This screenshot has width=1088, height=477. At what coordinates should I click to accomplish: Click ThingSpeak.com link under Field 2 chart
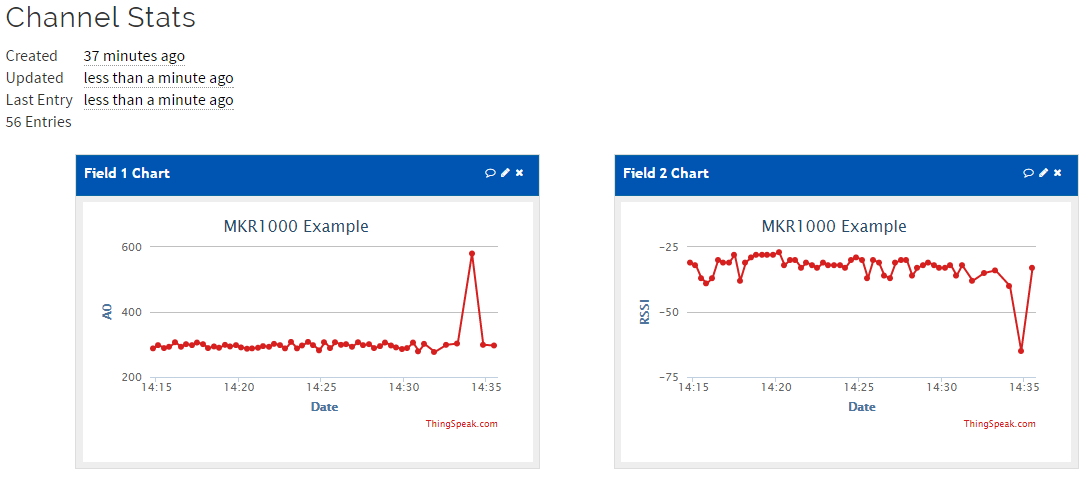point(999,424)
